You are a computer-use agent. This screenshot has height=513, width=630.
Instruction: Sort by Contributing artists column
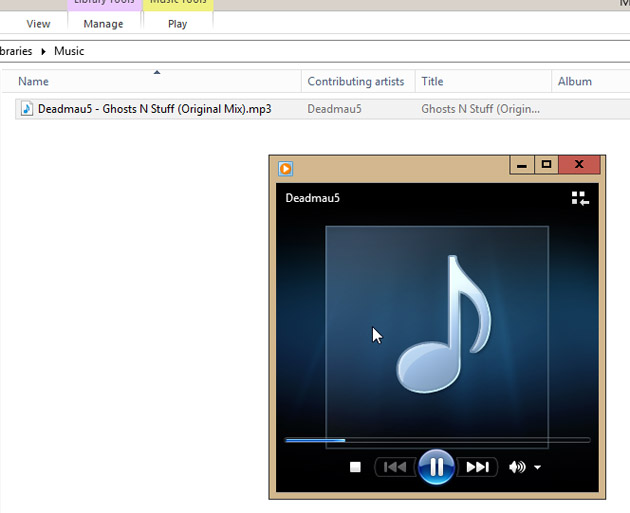(x=356, y=82)
